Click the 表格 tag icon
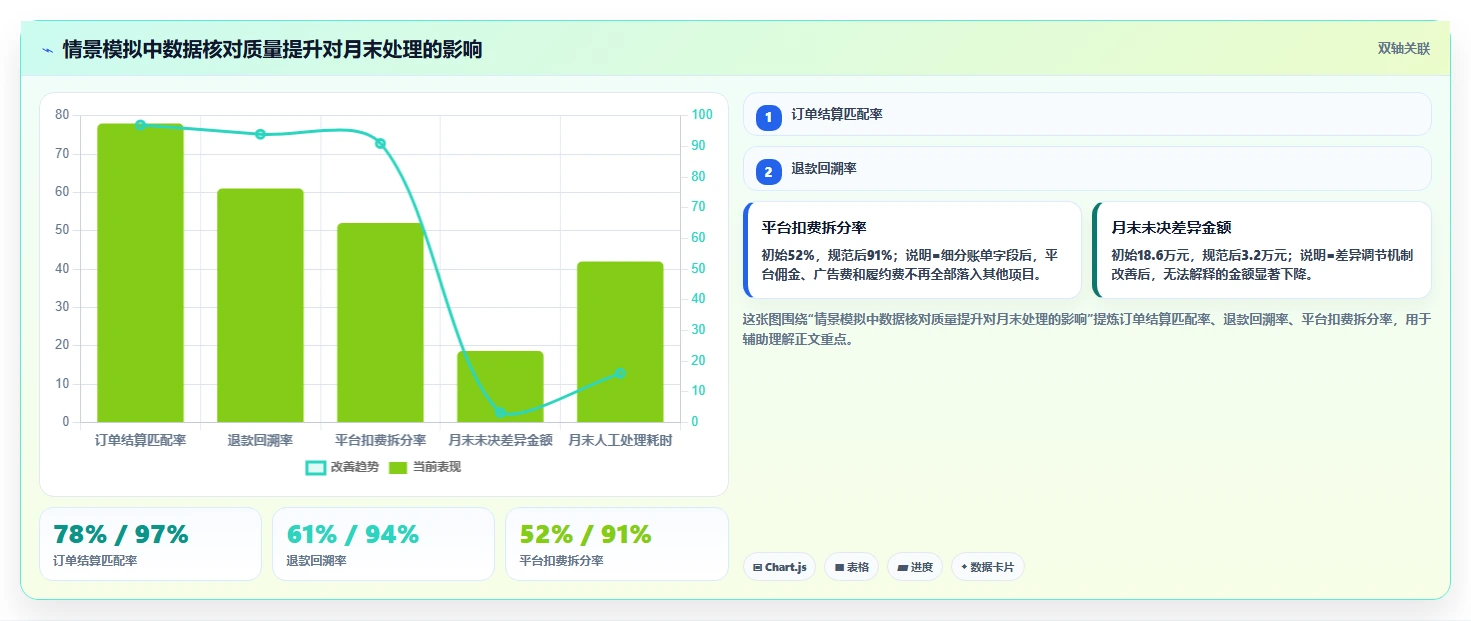 pos(840,567)
